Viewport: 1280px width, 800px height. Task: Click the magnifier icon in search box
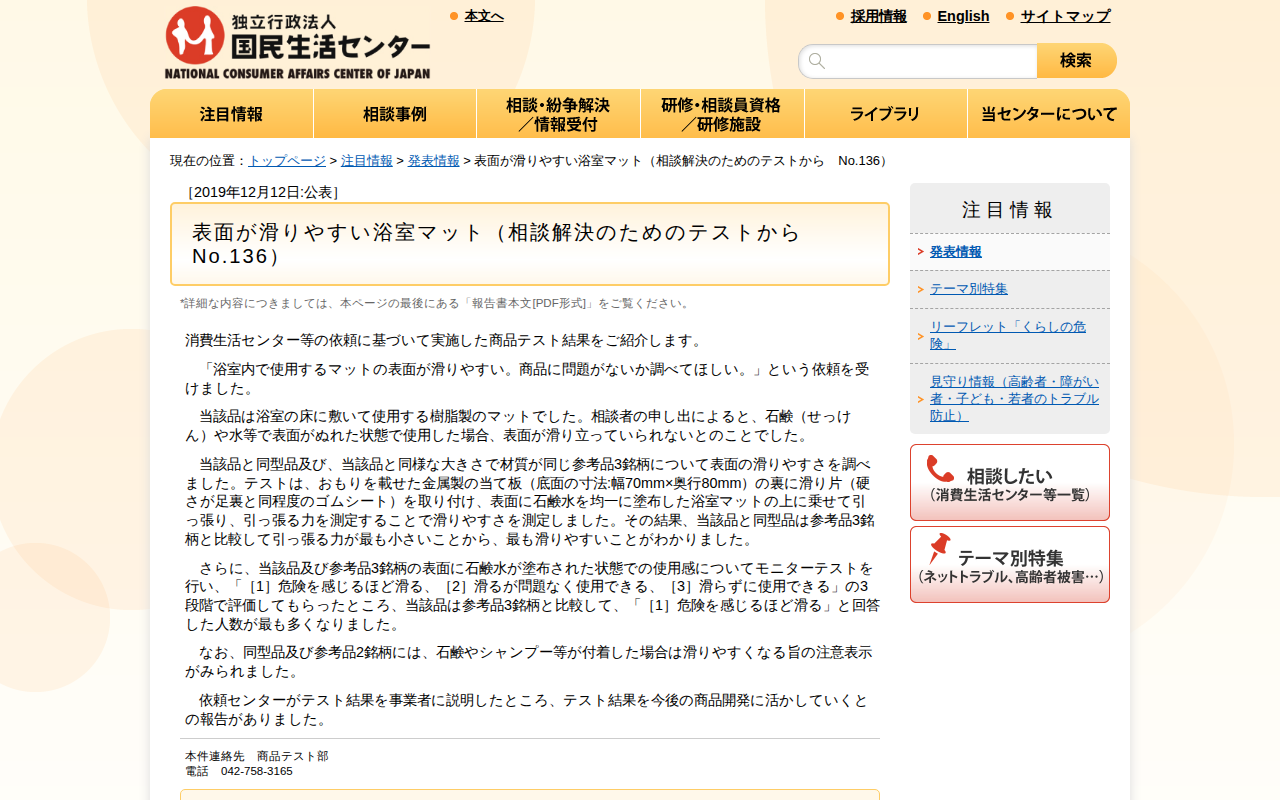coord(817,61)
